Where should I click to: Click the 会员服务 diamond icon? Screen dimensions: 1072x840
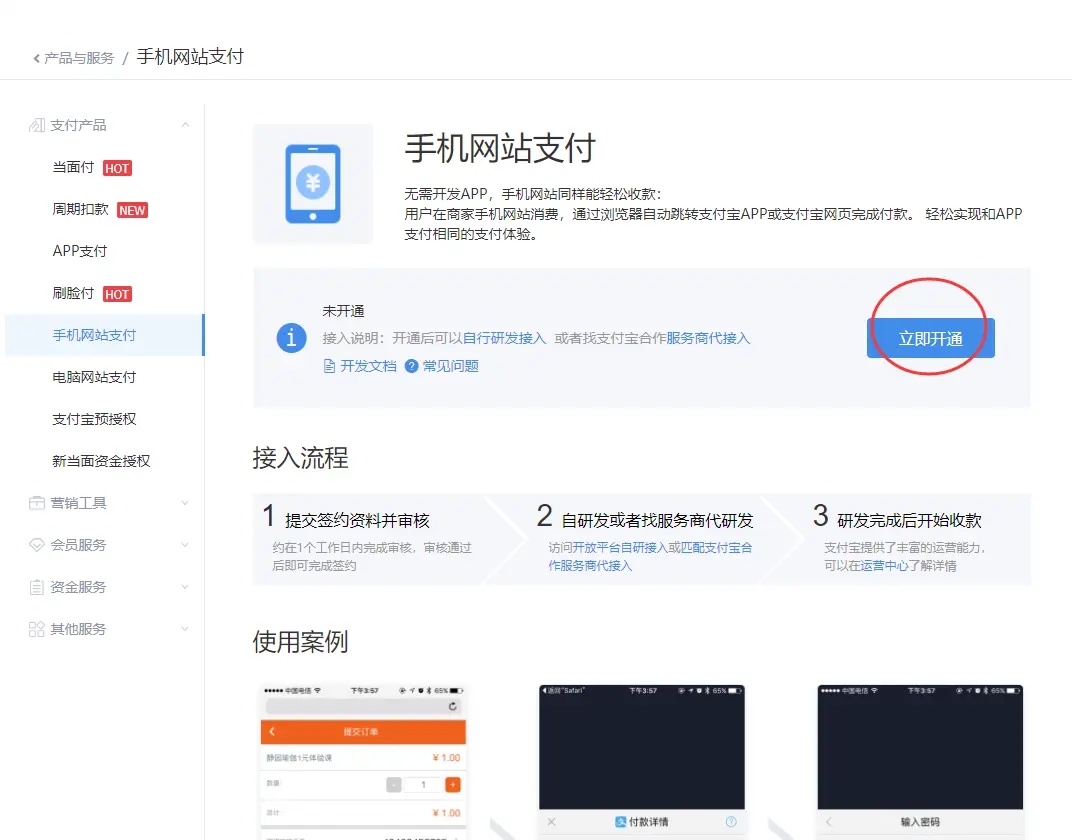[x=37, y=545]
